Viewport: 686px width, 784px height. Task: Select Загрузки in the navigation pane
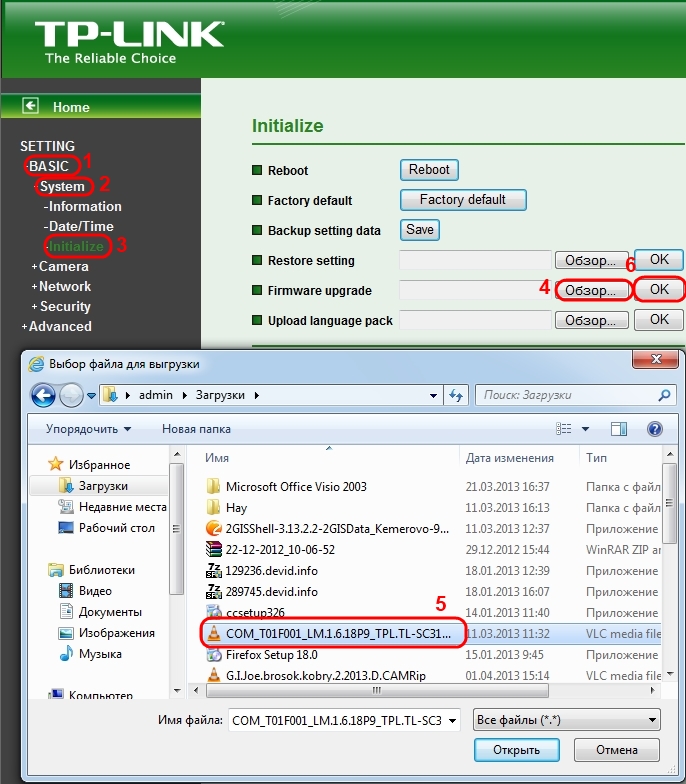tap(99, 486)
